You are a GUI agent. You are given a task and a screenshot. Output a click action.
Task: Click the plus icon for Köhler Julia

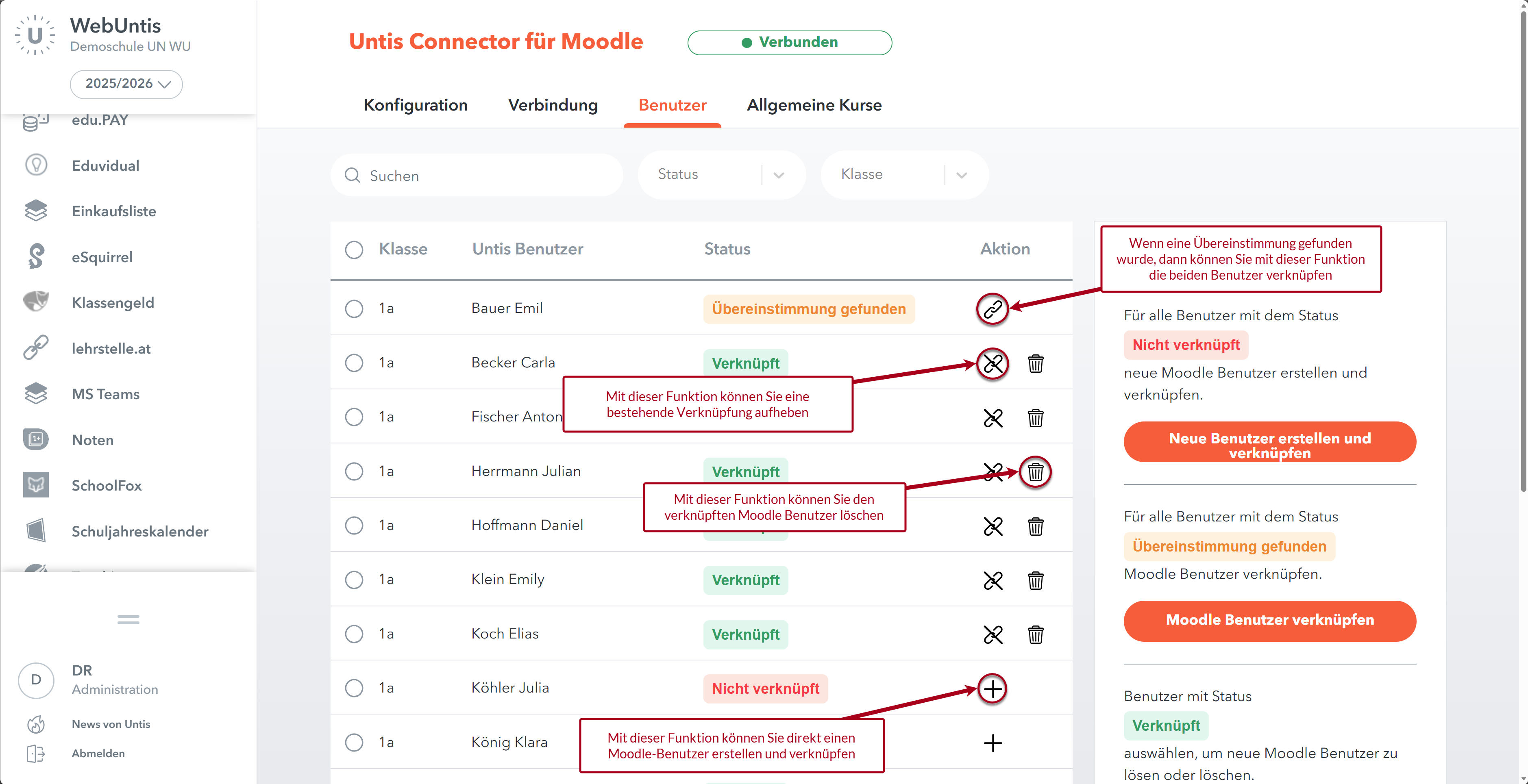pyautogui.click(x=993, y=688)
